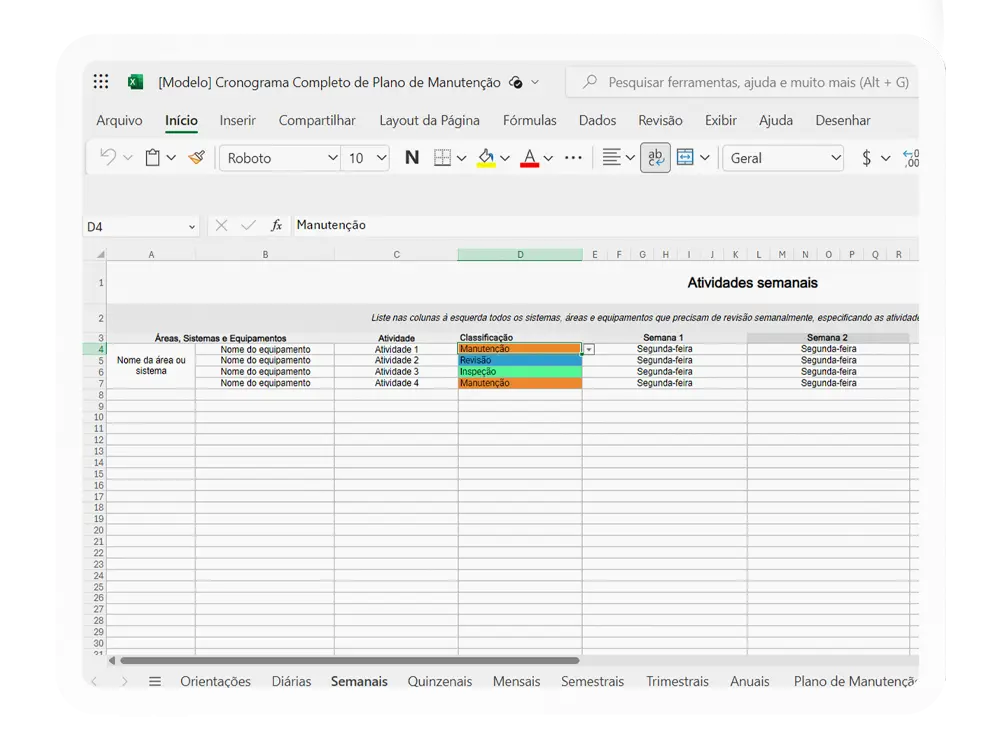Open the app launcher grid icon
This screenshot has height=750, width=1000.
(101, 82)
